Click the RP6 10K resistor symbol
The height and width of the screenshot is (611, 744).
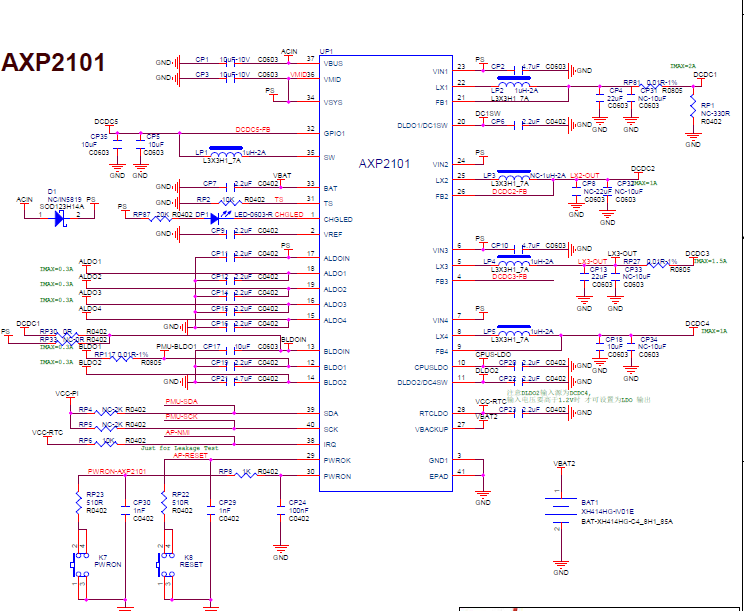coord(108,444)
